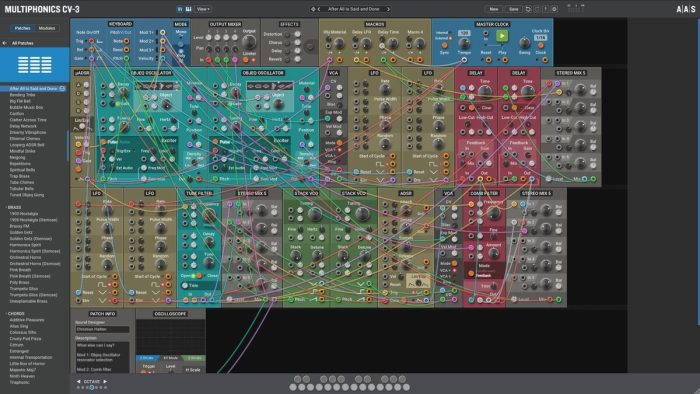Click the AAS logo

point(686,9)
